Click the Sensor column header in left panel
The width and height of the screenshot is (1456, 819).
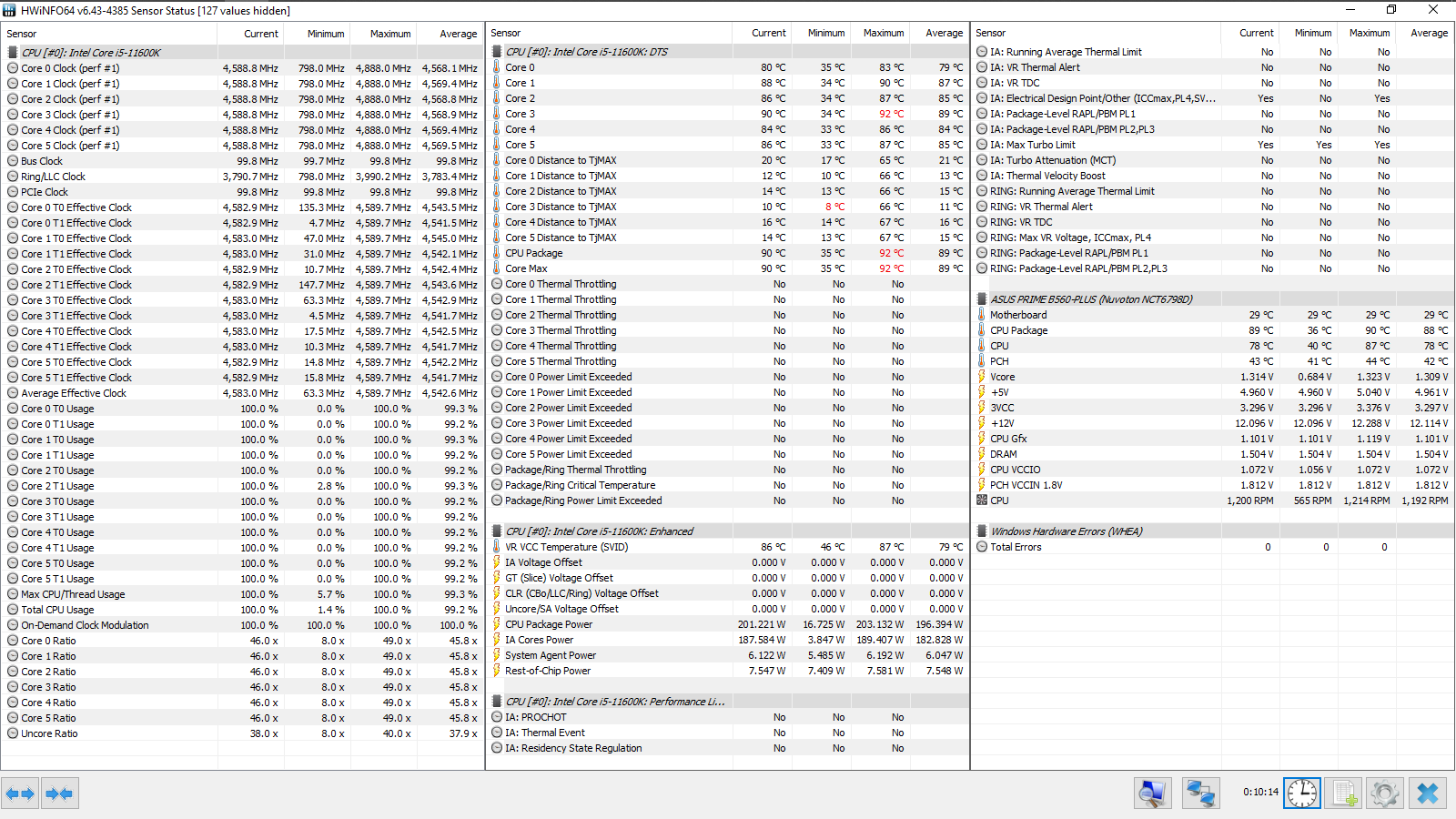tap(109, 34)
